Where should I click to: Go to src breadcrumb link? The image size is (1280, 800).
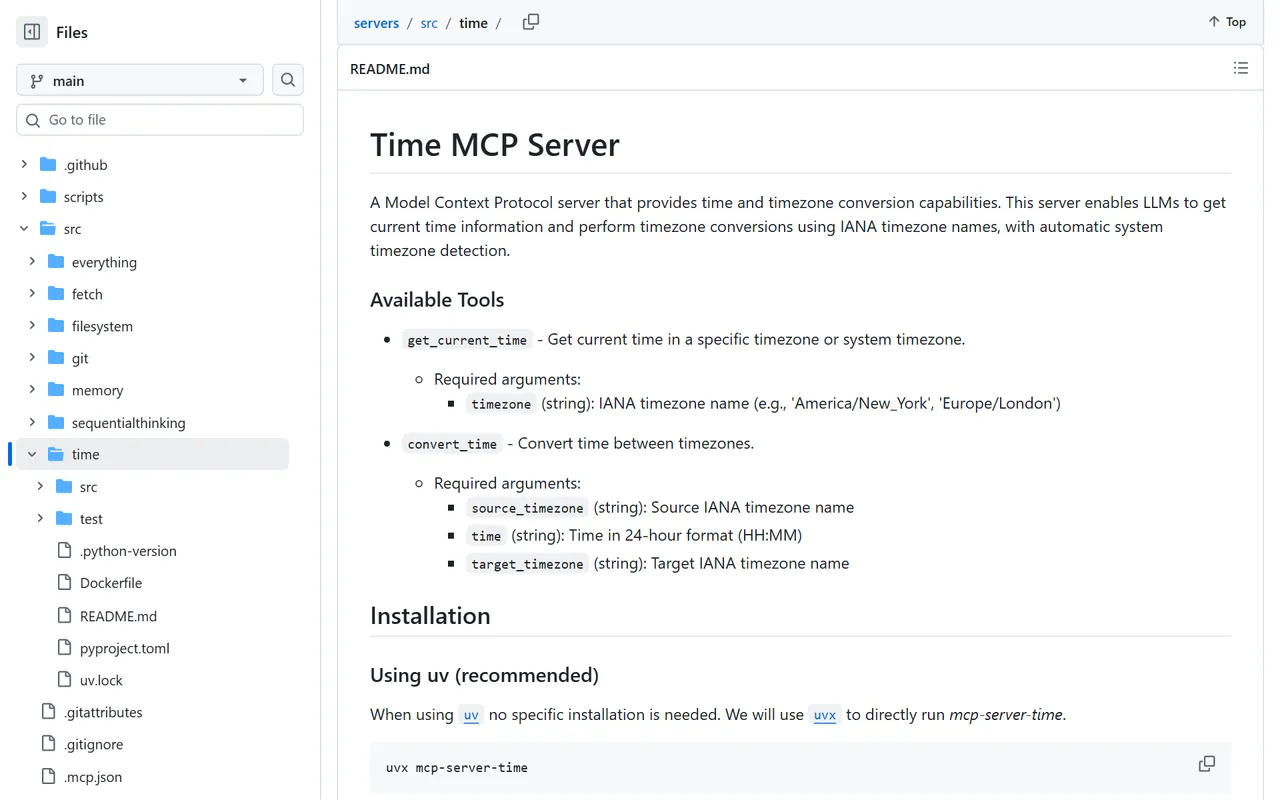pos(429,23)
